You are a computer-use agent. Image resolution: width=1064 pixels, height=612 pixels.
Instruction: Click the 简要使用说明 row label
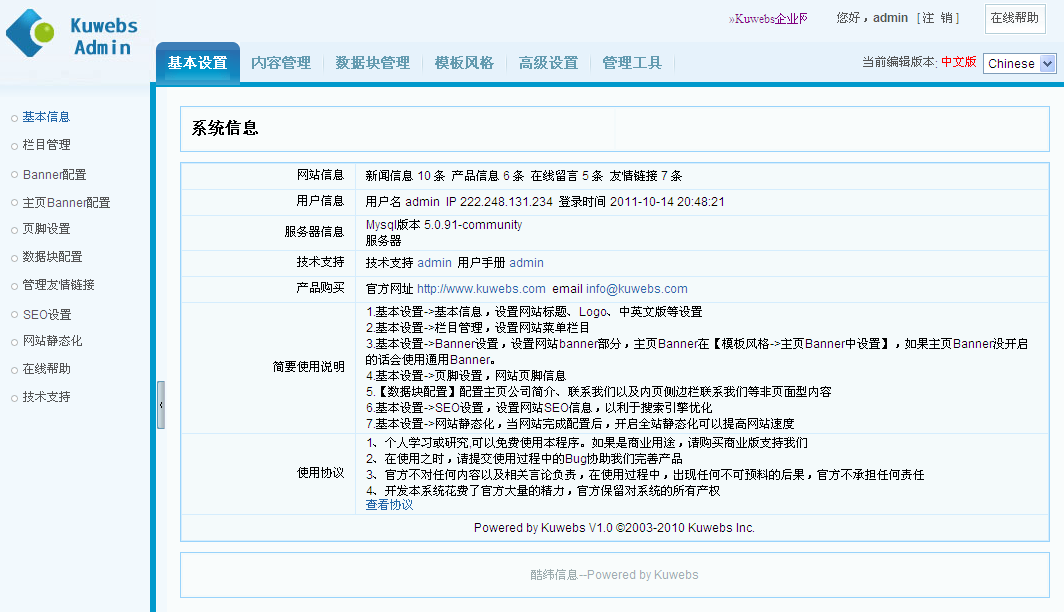coord(309,367)
